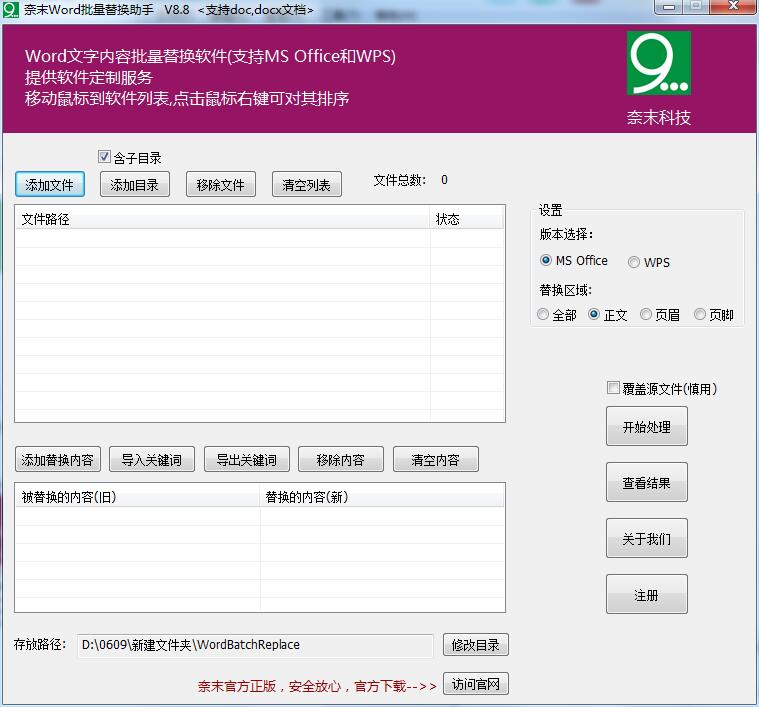Screen dimensions: 759x707
Task: Click the 奈末官方正版 red notice text
Action: (317, 686)
